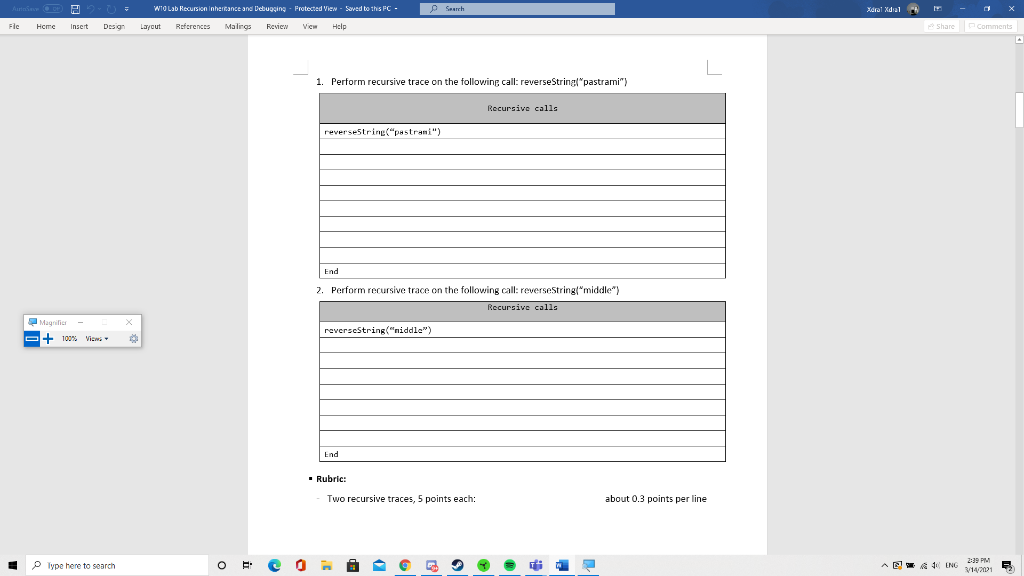Open Microsoft Edge from taskbar

[x=274, y=566]
